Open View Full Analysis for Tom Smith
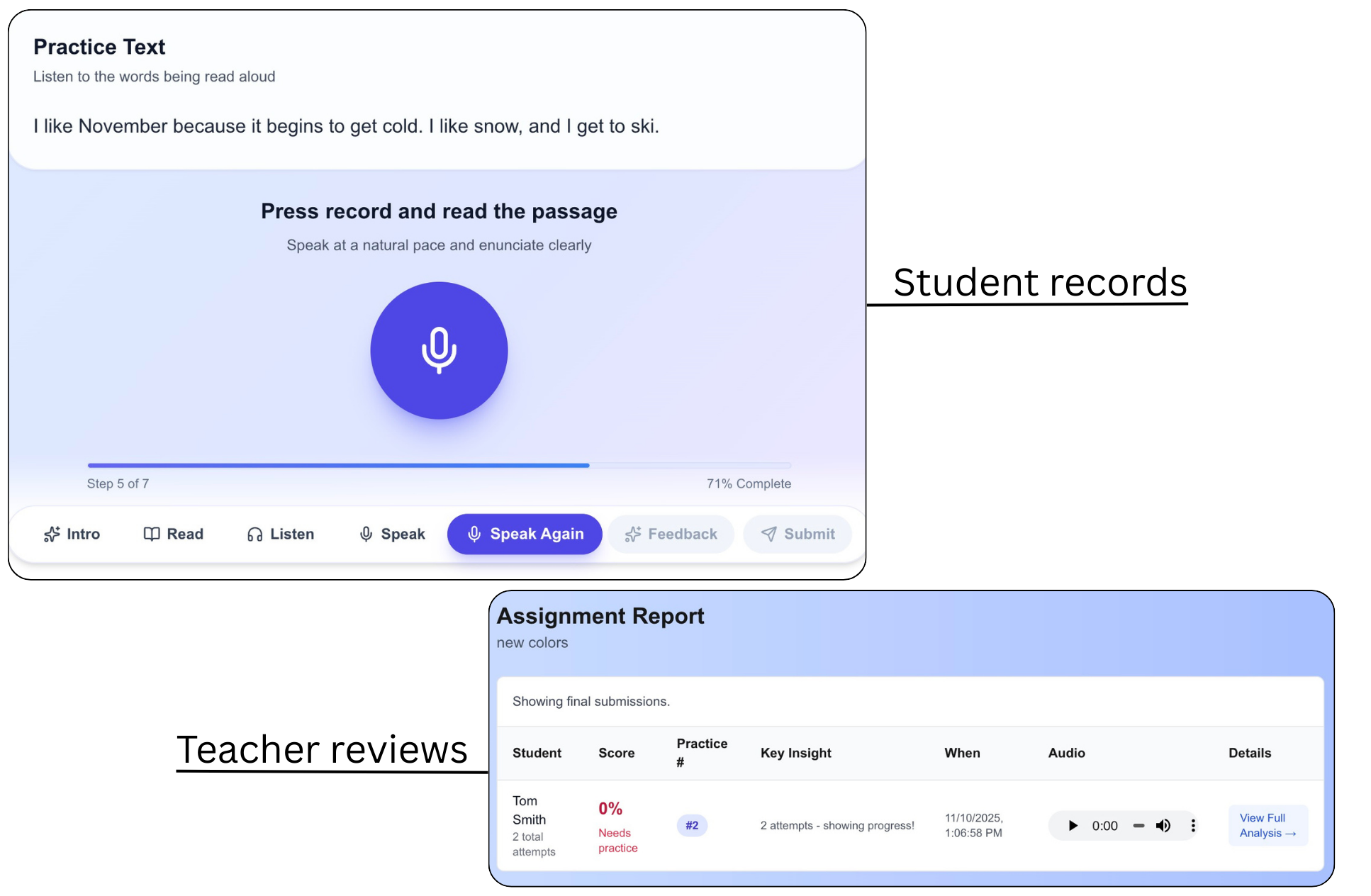Viewport: 1371px width, 896px height. pos(1268,825)
